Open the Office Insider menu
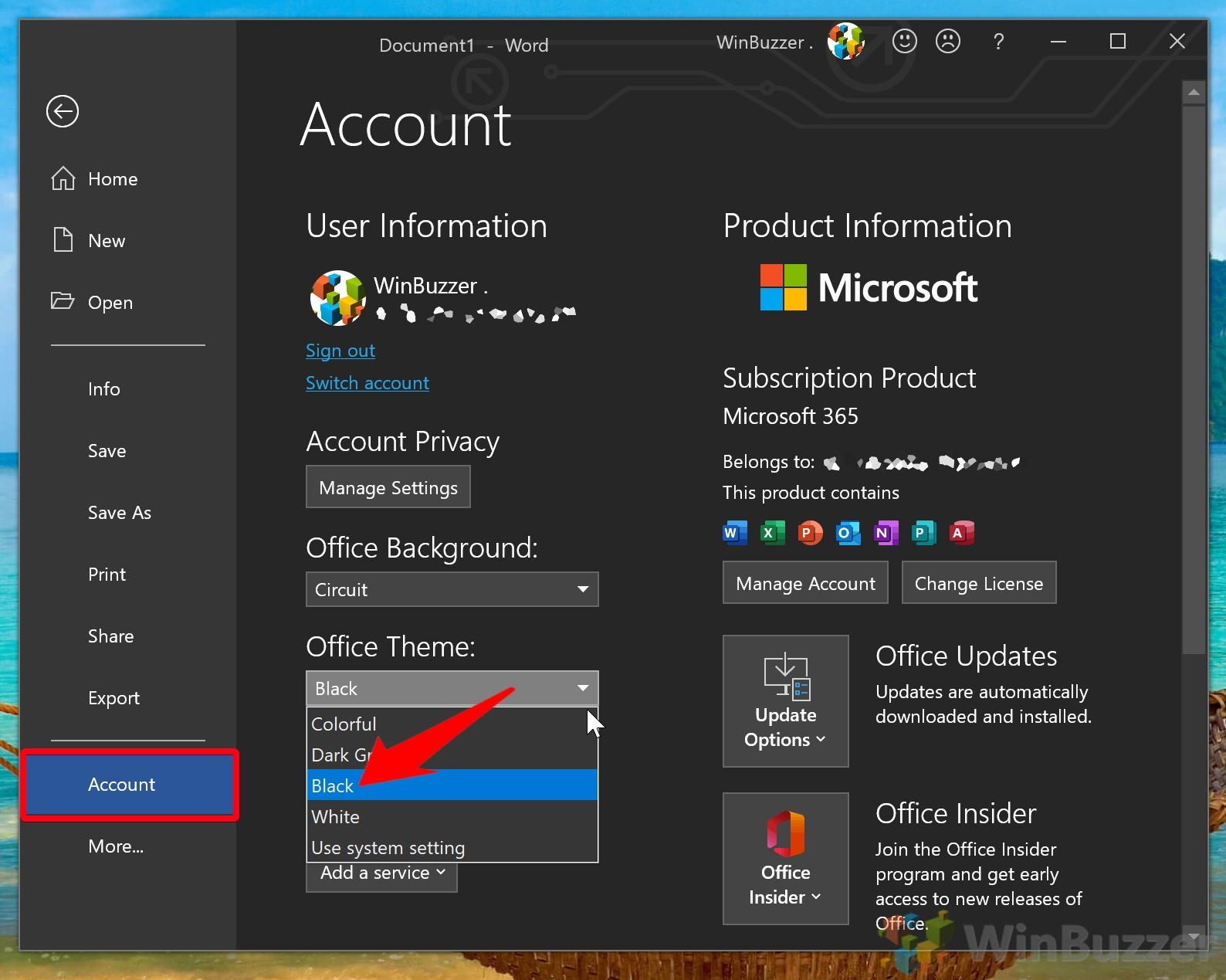Screen dimensions: 1226x980 click(786, 859)
